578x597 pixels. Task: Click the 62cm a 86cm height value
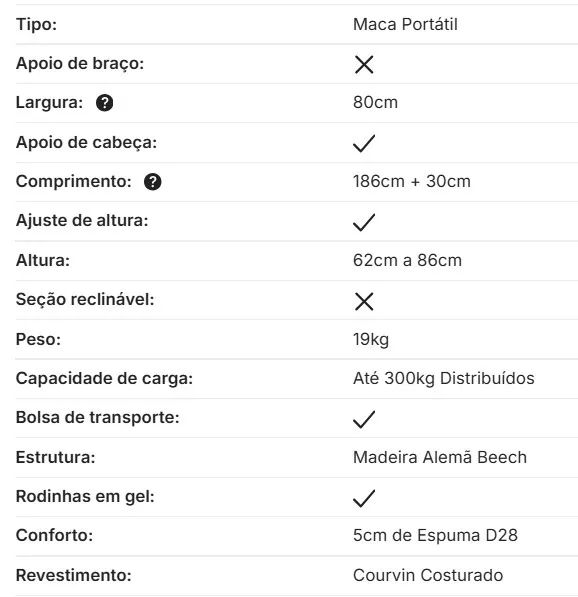(x=407, y=260)
